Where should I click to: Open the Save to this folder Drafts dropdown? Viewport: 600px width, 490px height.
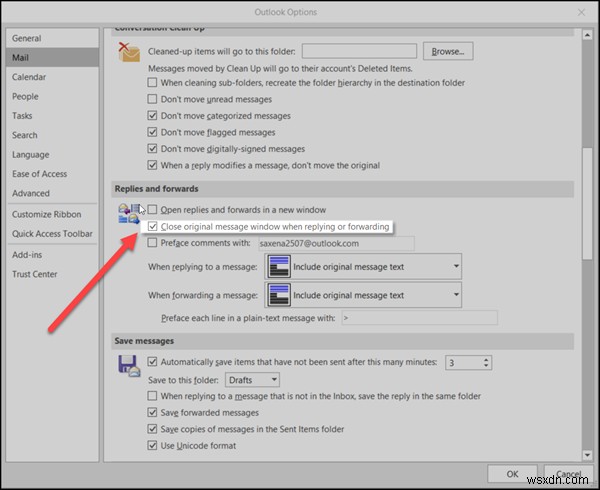[x=252, y=380]
